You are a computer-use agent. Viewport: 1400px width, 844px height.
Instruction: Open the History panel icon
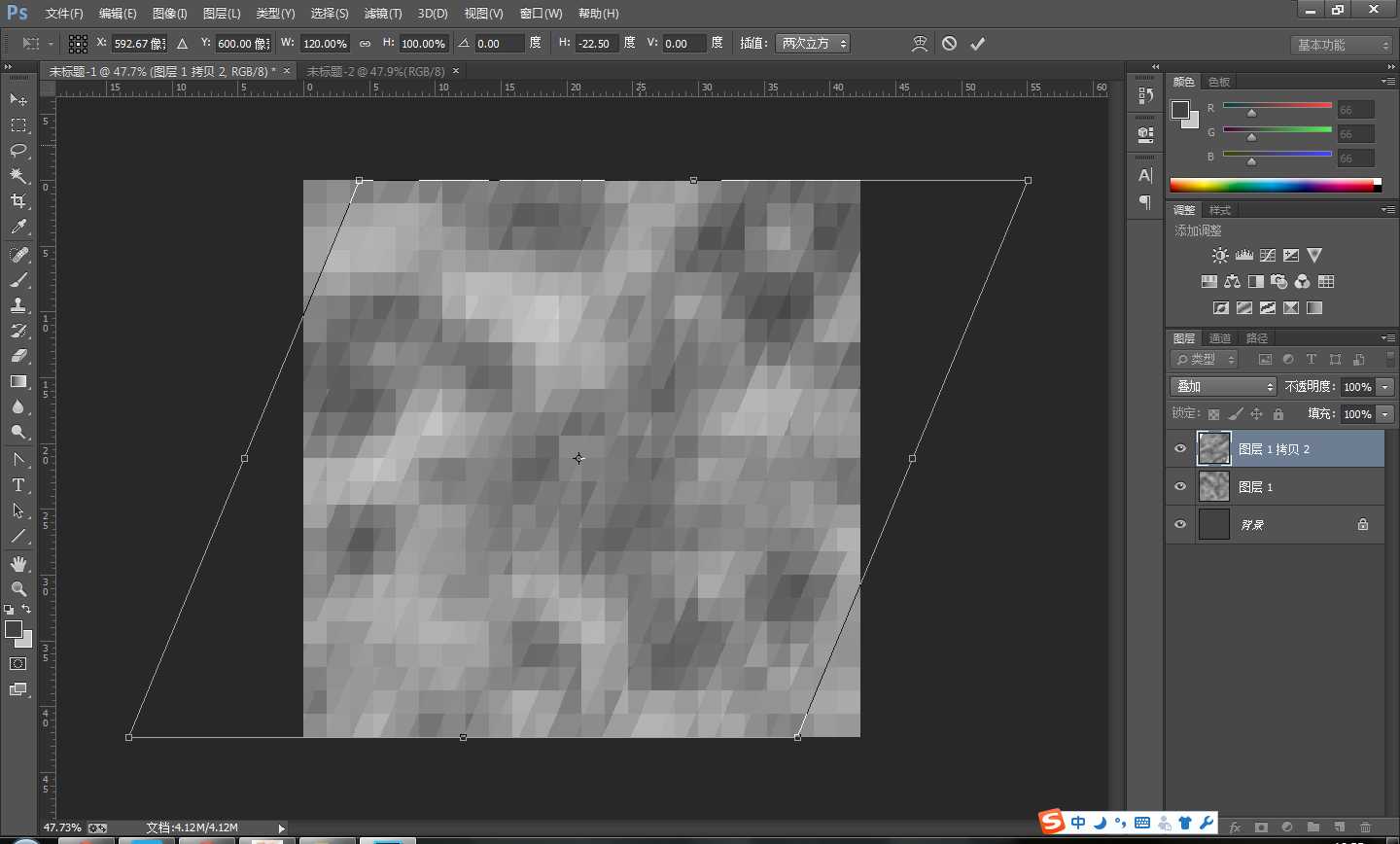coord(1145,95)
